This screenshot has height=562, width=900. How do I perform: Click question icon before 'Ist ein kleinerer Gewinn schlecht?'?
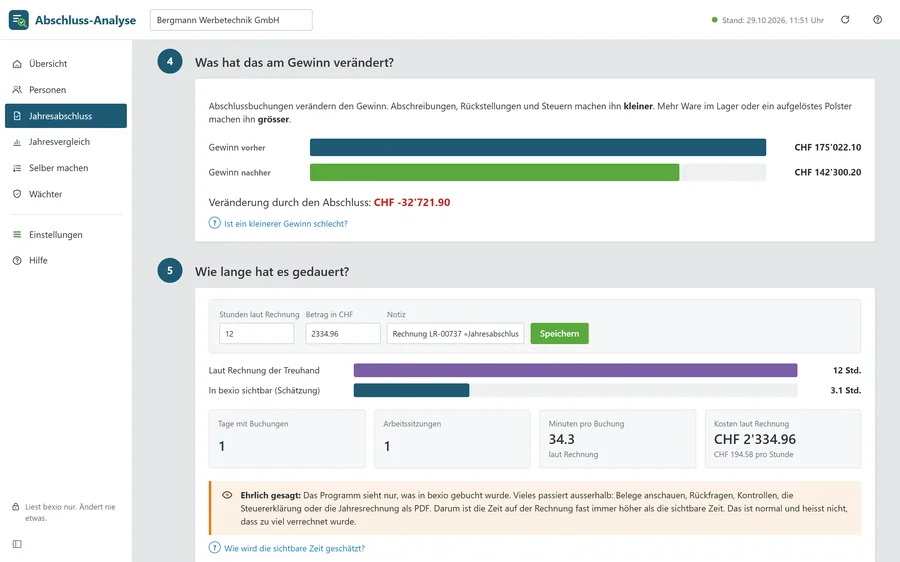[215, 223]
